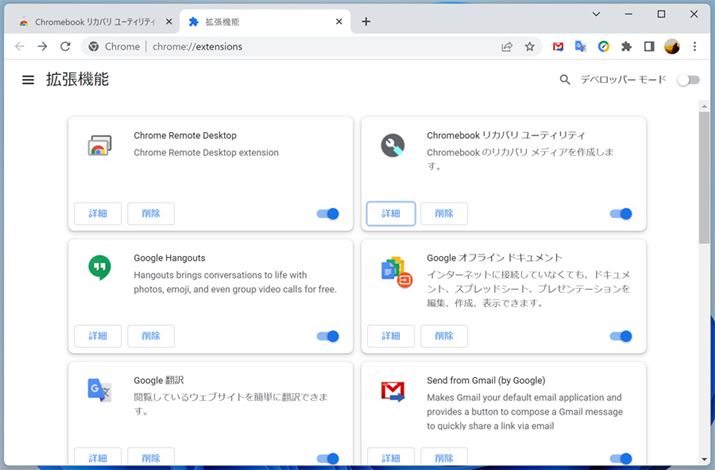Reload the page
Viewport: 715px width, 470px height.
pos(66,46)
